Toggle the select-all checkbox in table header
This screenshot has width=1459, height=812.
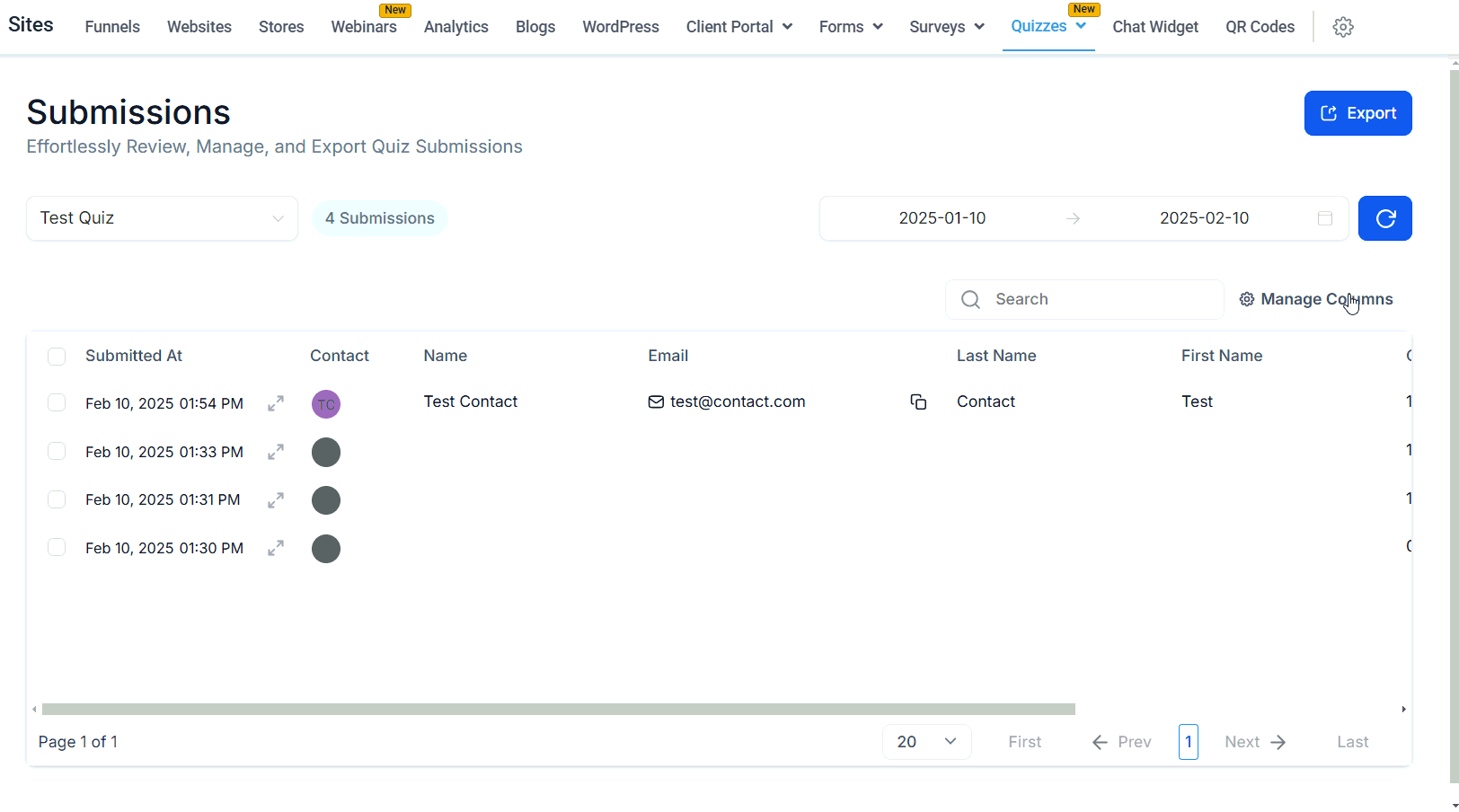coord(57,357)
